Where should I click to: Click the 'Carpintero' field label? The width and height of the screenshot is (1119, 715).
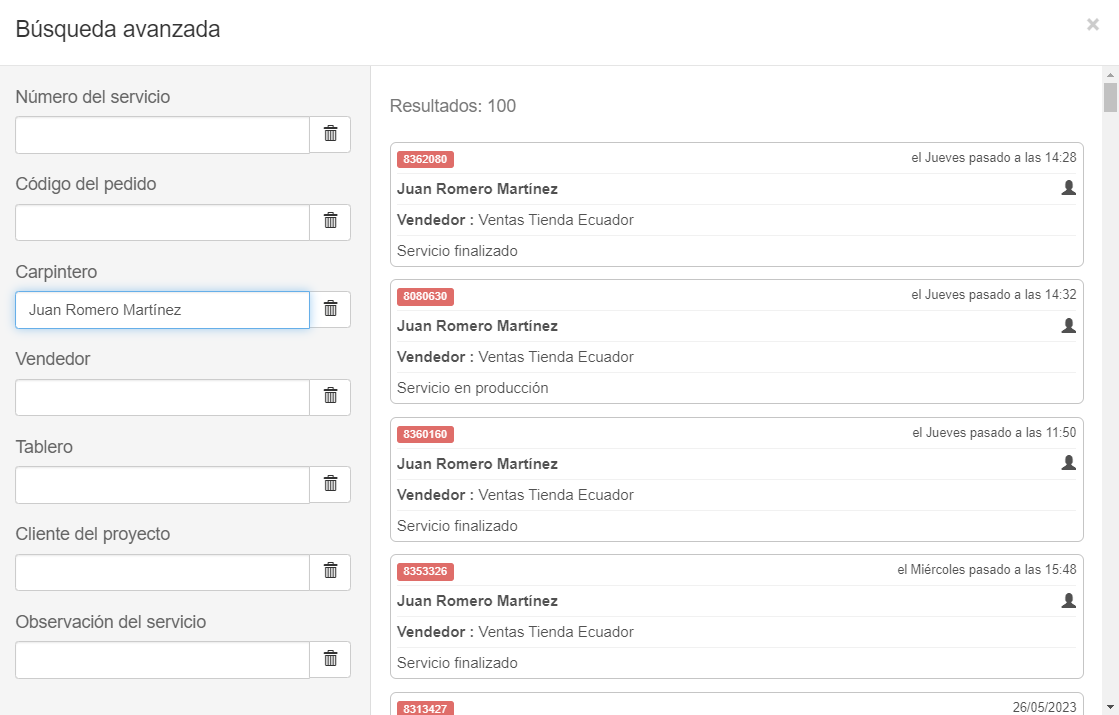(56, 272)
